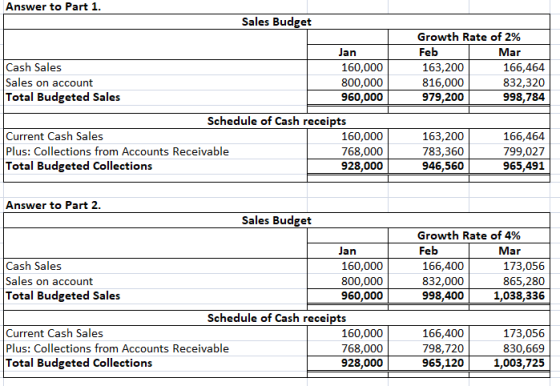Click Part 1 Cash Sales Feb value 163,200

pyautogui.click(x=429, y=67)
